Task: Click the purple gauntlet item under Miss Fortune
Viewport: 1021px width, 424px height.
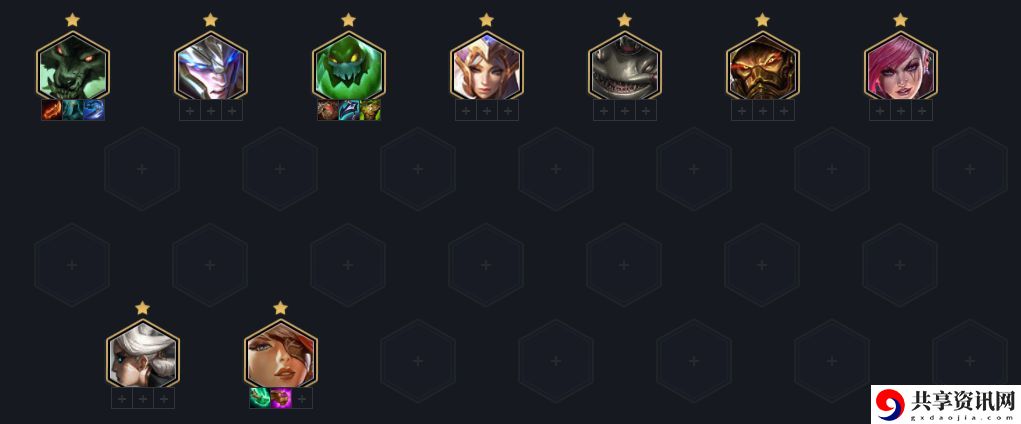Action: (281, 398)
